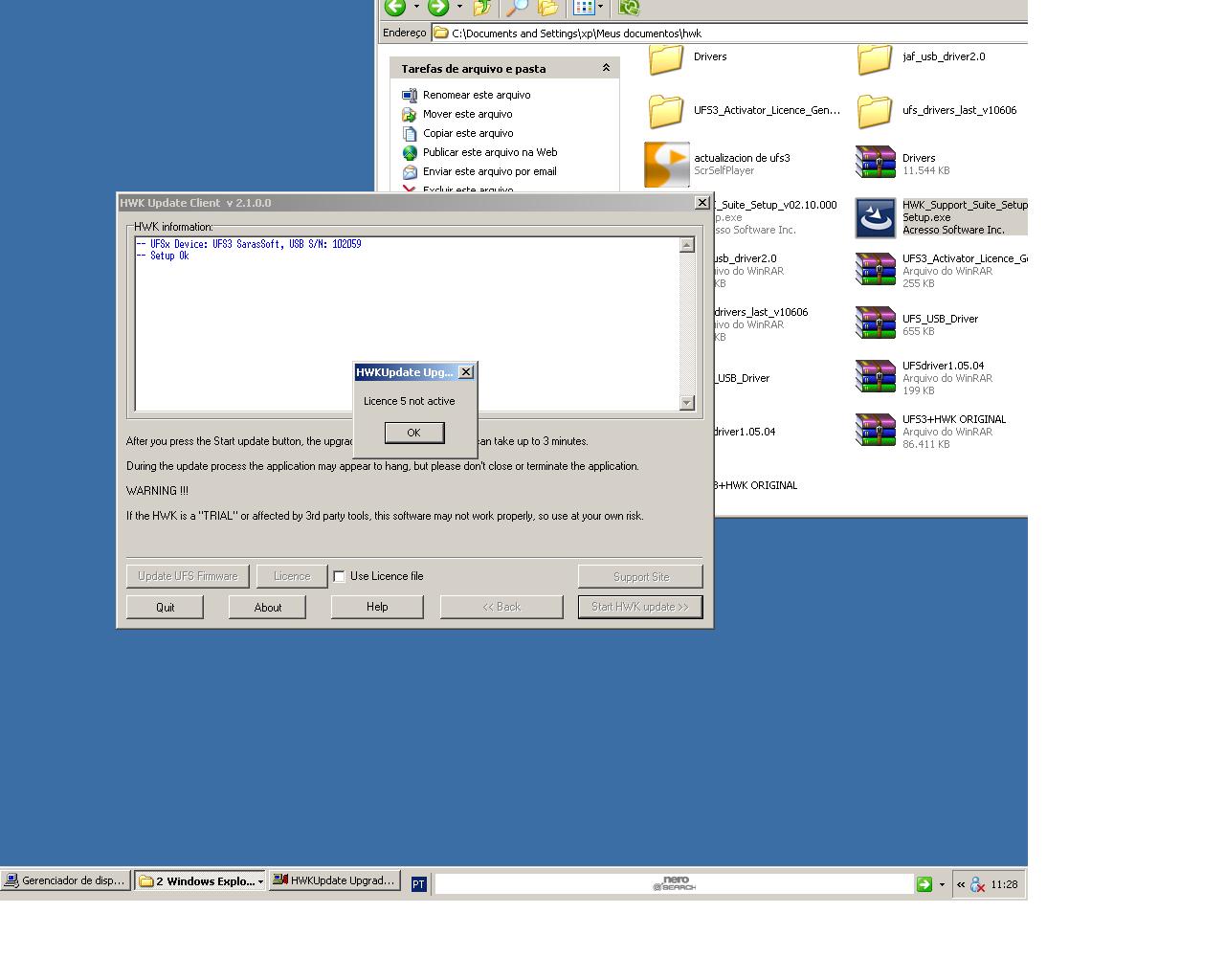
Task: Click the email envelope task icon
Action: tap(410, 171)
